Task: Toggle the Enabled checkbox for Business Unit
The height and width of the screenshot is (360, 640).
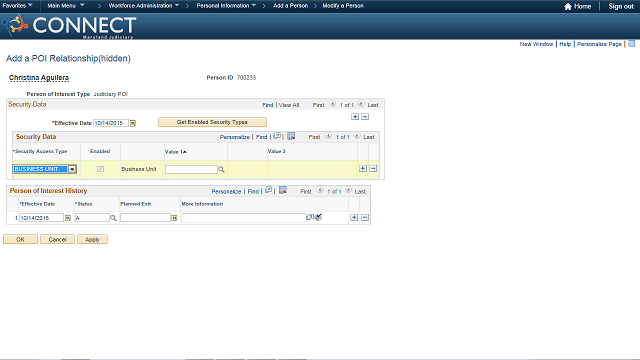Action: pos(100,169)
